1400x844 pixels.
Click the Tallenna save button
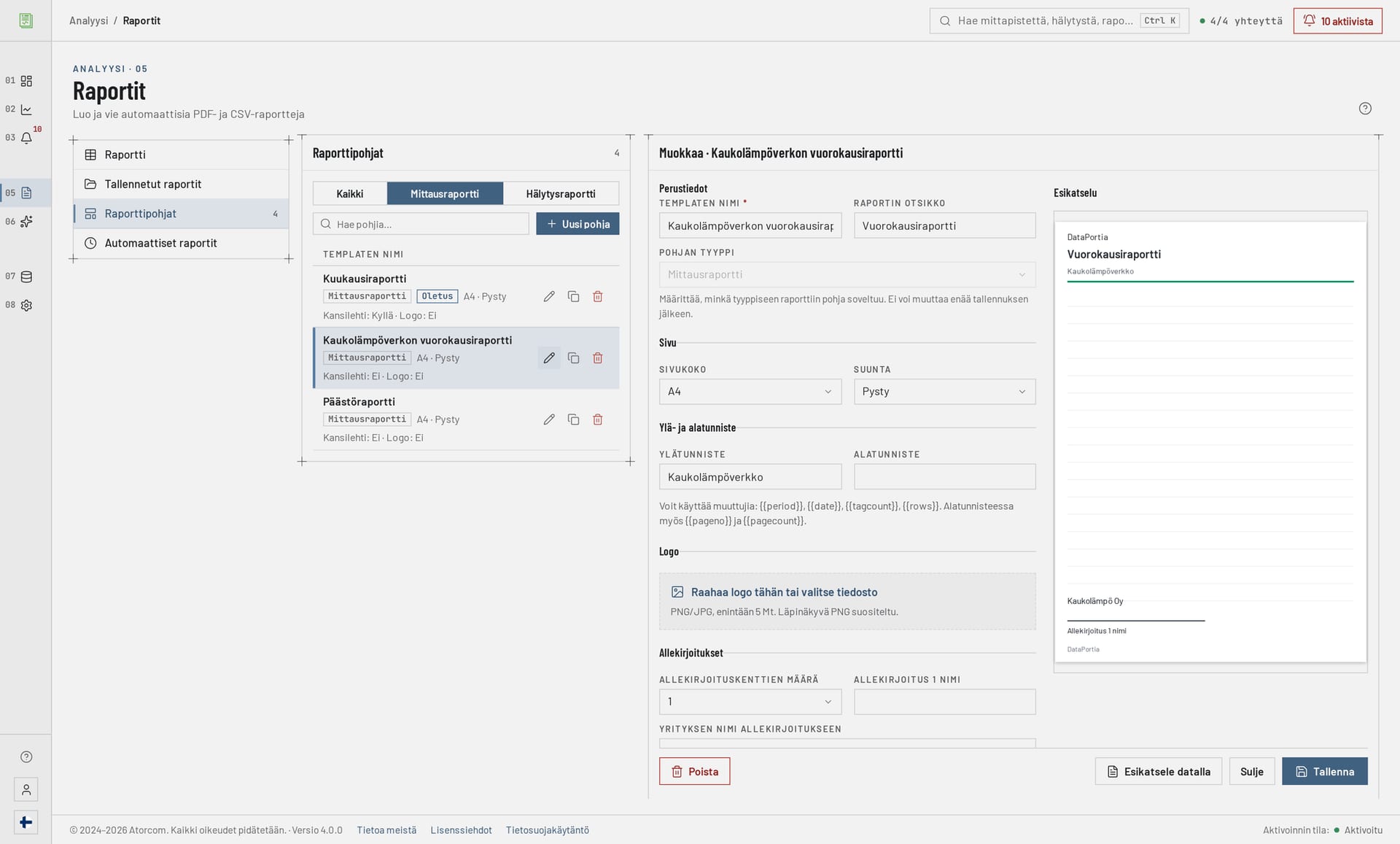point(1324,772)
